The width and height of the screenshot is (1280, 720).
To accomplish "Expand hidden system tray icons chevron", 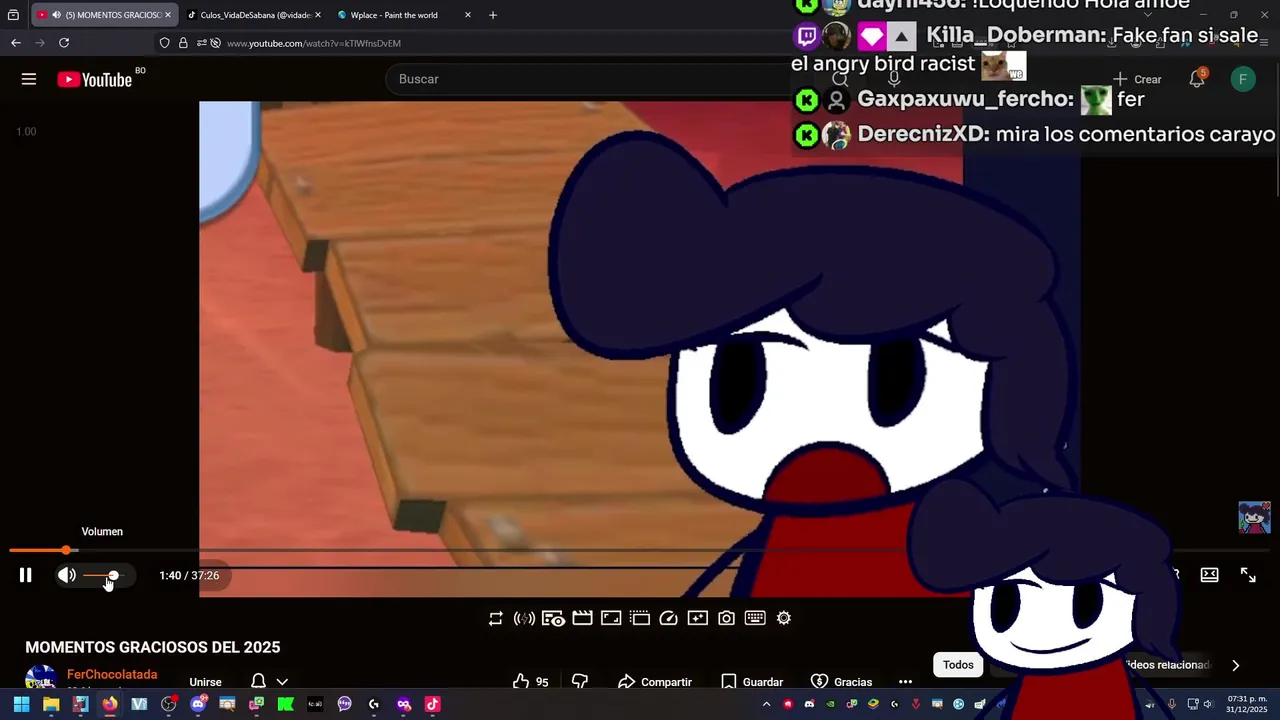I will tap(767, 704).
